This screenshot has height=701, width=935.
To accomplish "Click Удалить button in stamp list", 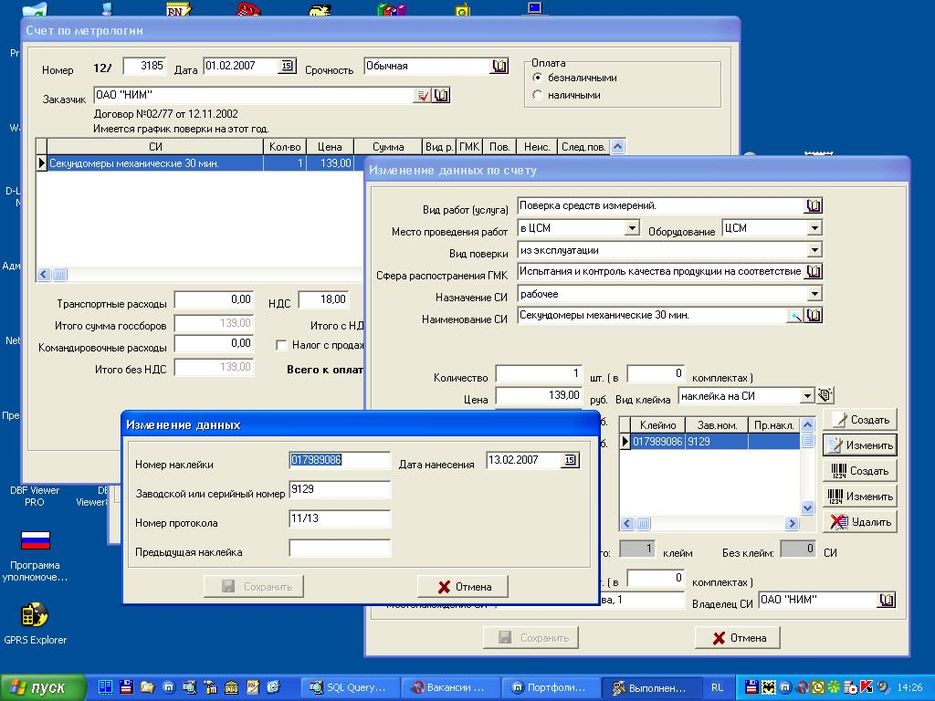I will 860,522.
